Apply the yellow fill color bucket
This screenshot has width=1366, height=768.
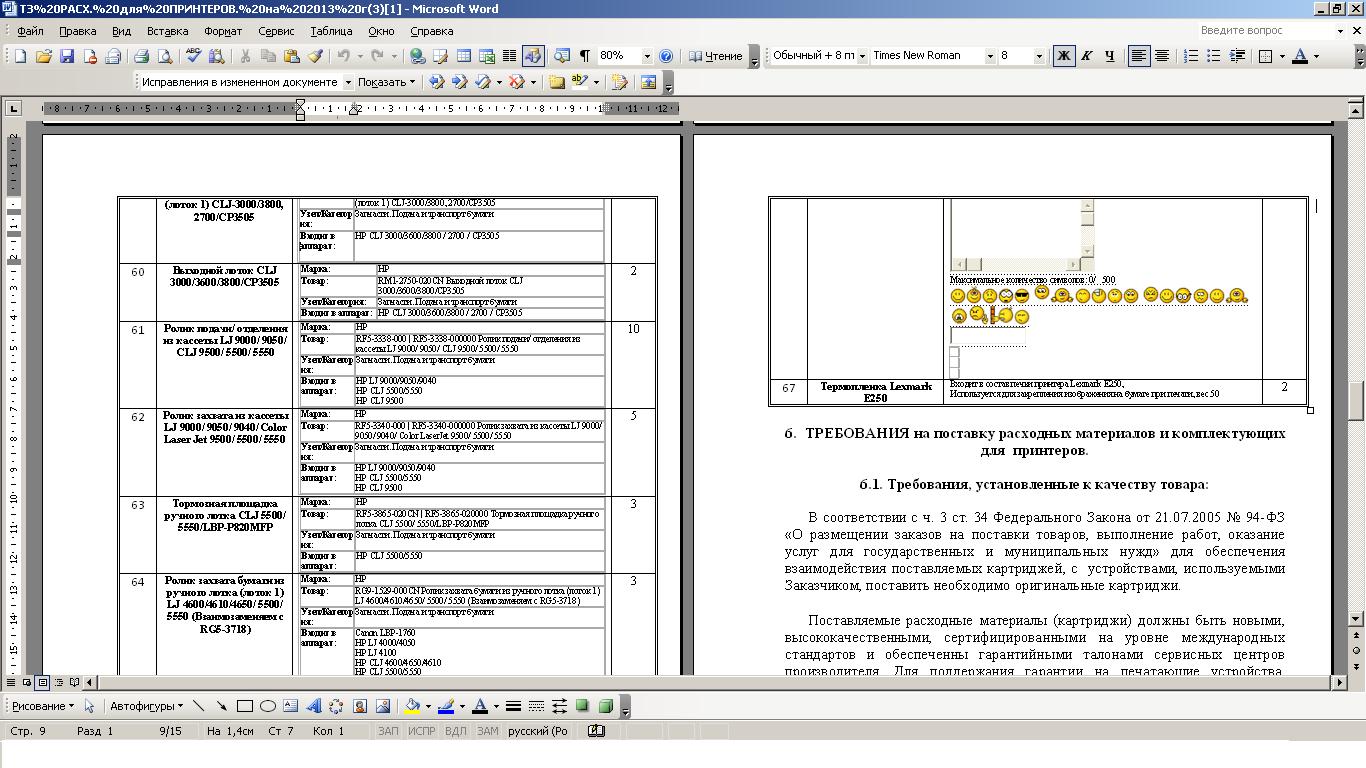click(413, 706)
